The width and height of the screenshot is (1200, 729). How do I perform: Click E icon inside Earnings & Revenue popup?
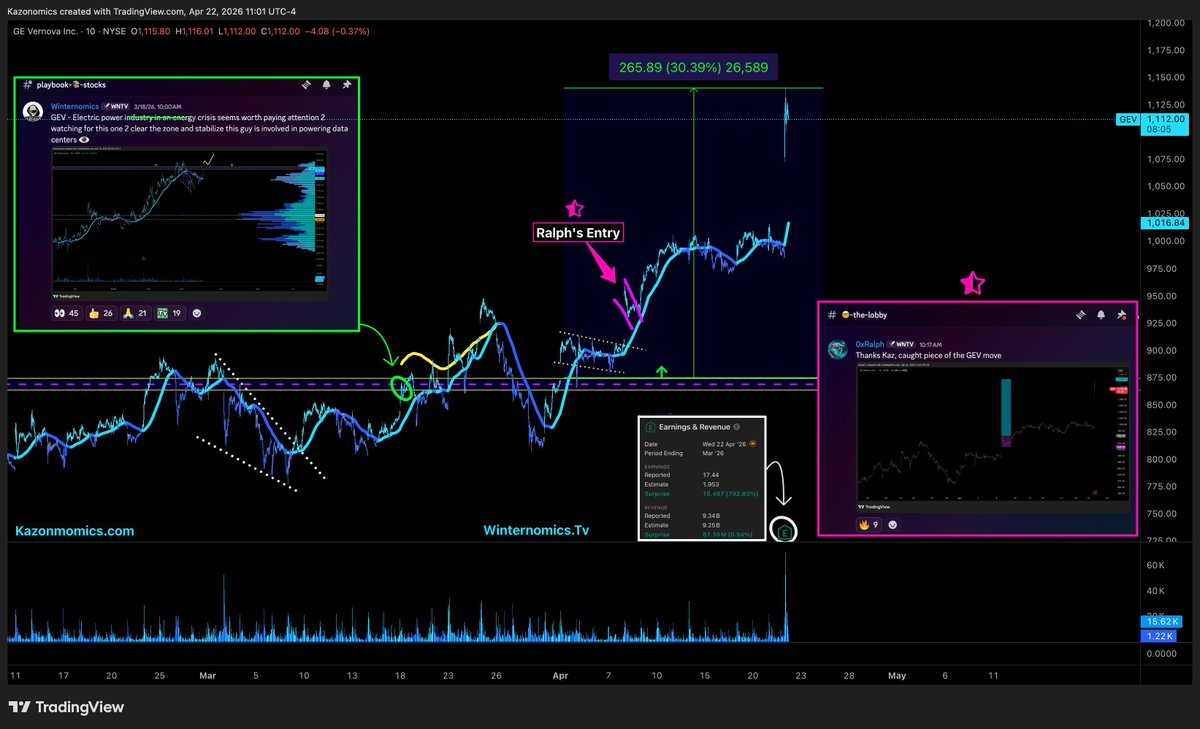point(651,427)
